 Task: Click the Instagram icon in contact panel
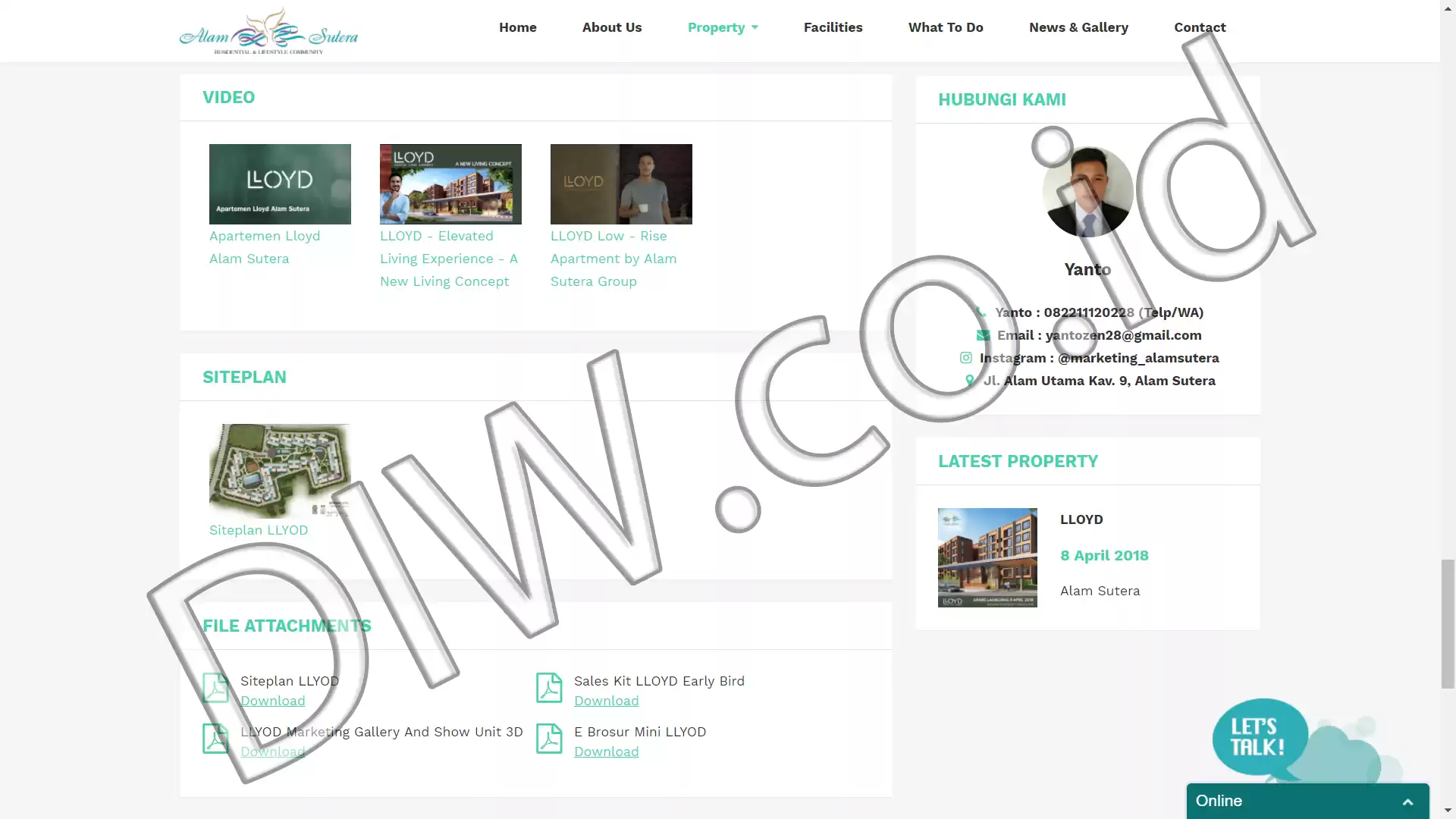(x=965, y=358)
